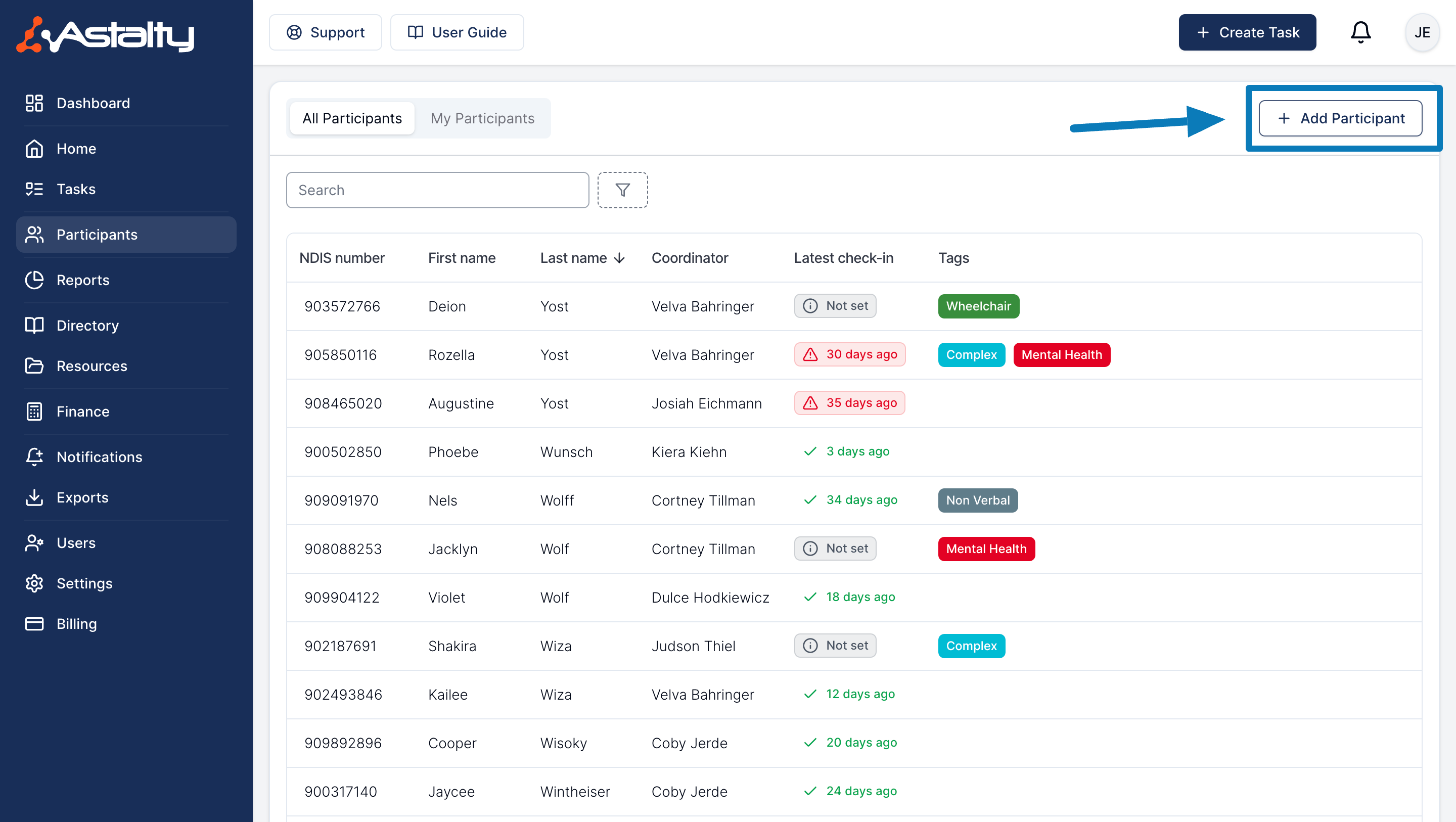Open the Dashboard sidebar item
Screen dimensions: 1456x822
pos(125,103)
